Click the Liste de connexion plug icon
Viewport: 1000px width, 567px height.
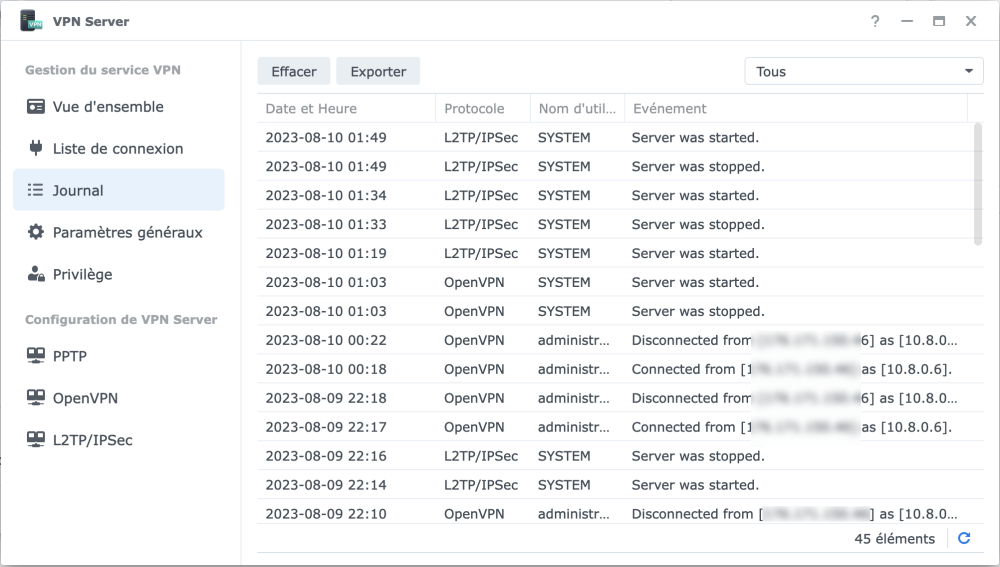pyautogui.click(x=36, y=149)
